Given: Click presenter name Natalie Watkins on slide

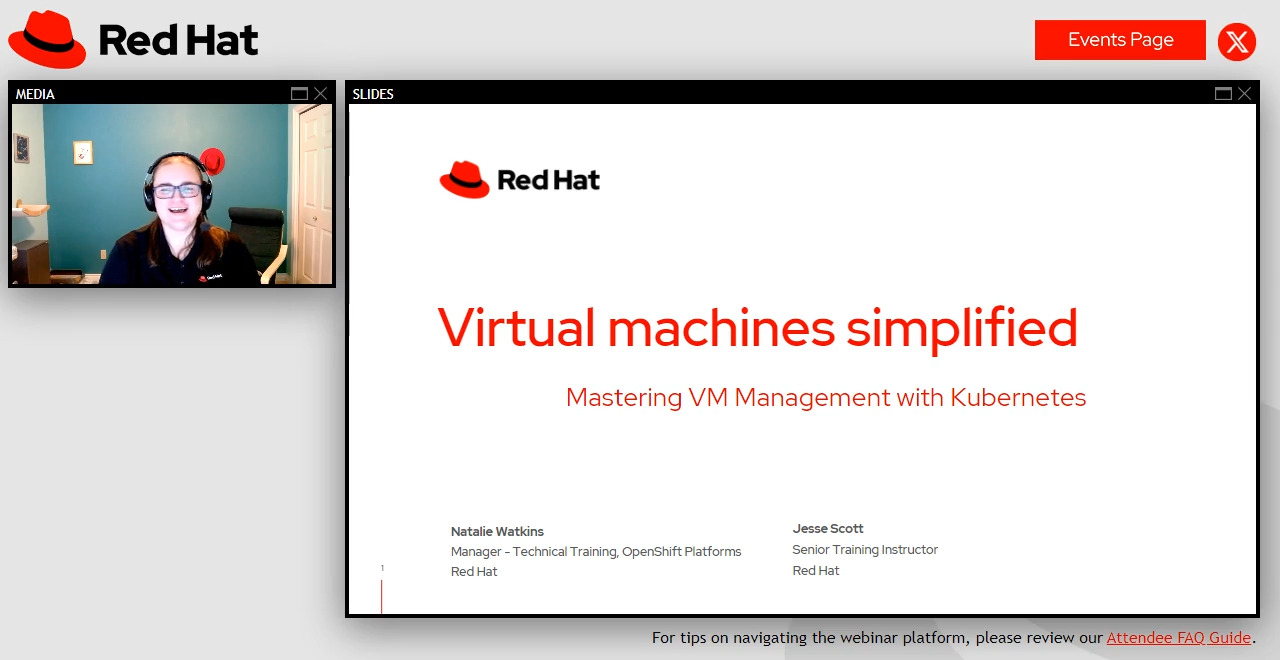Looking at the screenshot, I should pos(497,531).
